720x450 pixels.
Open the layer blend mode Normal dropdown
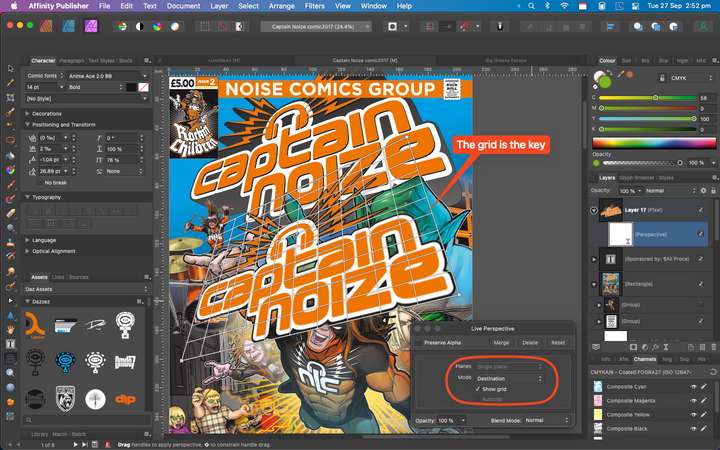click(670, 191)
